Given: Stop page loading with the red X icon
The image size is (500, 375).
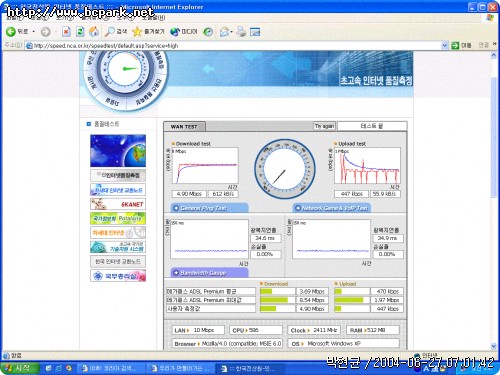Looking at the screenshot, I should (66, 32).
